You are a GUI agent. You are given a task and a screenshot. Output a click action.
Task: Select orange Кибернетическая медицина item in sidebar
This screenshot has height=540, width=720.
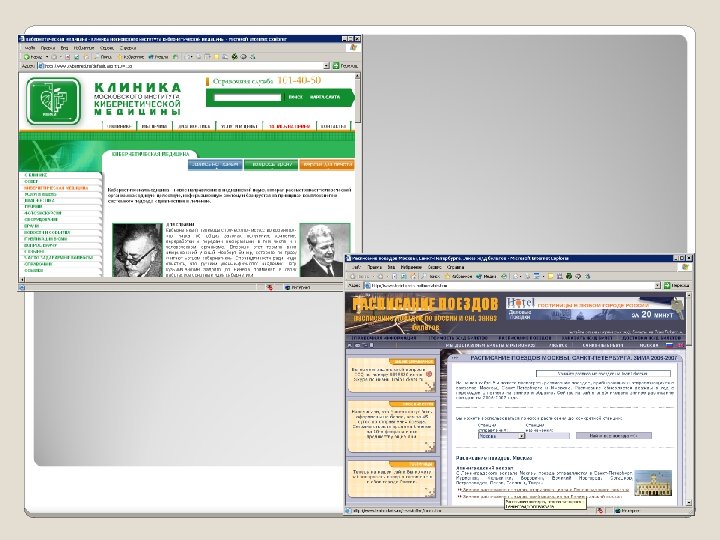[x=56, y=188]
